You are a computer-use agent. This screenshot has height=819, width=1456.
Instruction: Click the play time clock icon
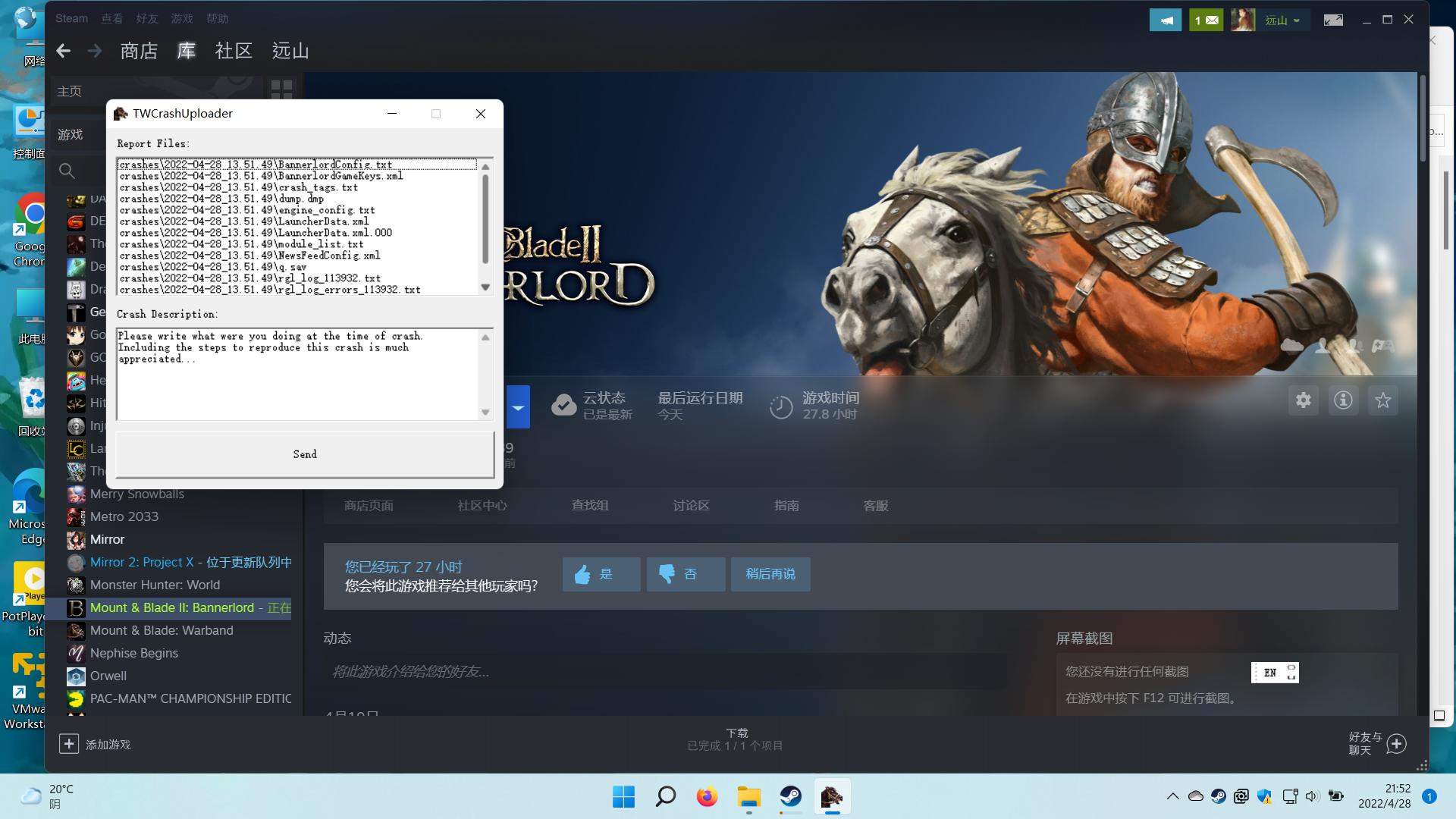click(x=781, y=407)
